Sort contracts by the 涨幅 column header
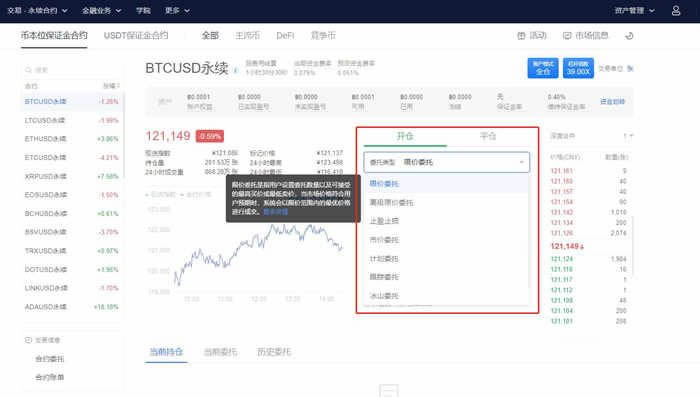 tap(111, 86)
